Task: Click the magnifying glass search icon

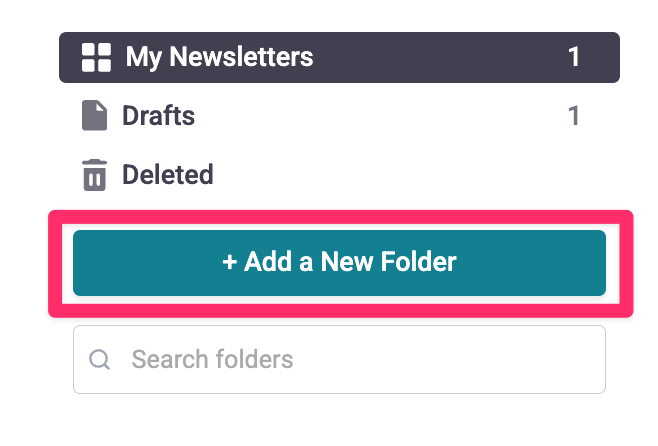Action: tap(99, 359)
